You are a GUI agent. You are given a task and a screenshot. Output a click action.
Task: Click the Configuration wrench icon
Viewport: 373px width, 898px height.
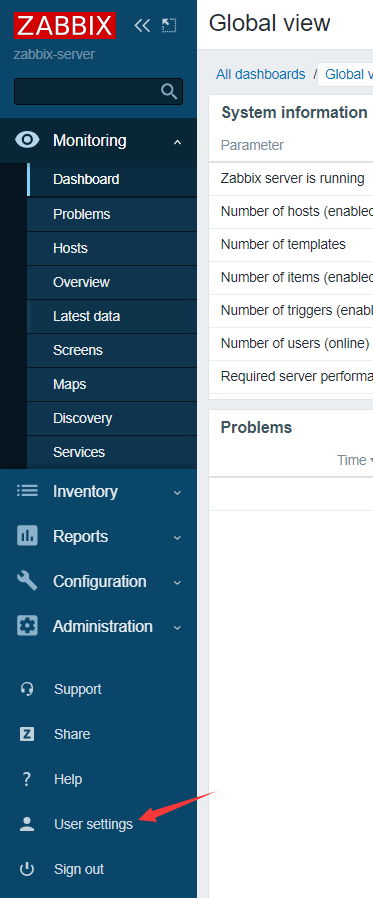tap(27, 581)
